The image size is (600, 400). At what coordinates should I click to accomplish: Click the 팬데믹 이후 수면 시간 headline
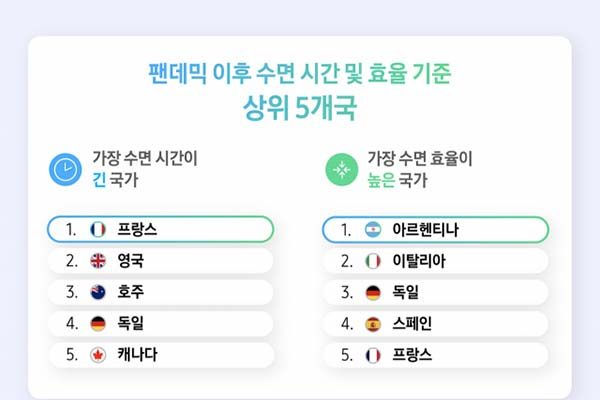[x=299, y=73]
